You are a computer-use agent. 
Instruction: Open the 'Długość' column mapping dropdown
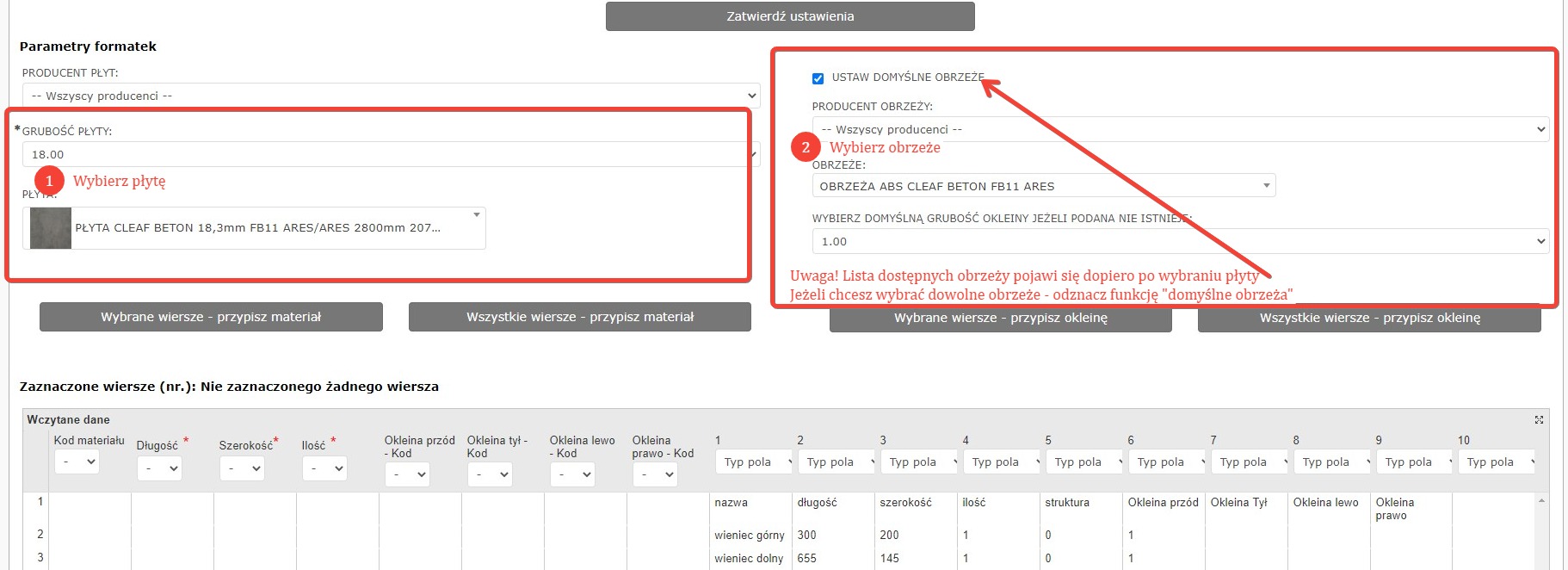click(160, 468)
